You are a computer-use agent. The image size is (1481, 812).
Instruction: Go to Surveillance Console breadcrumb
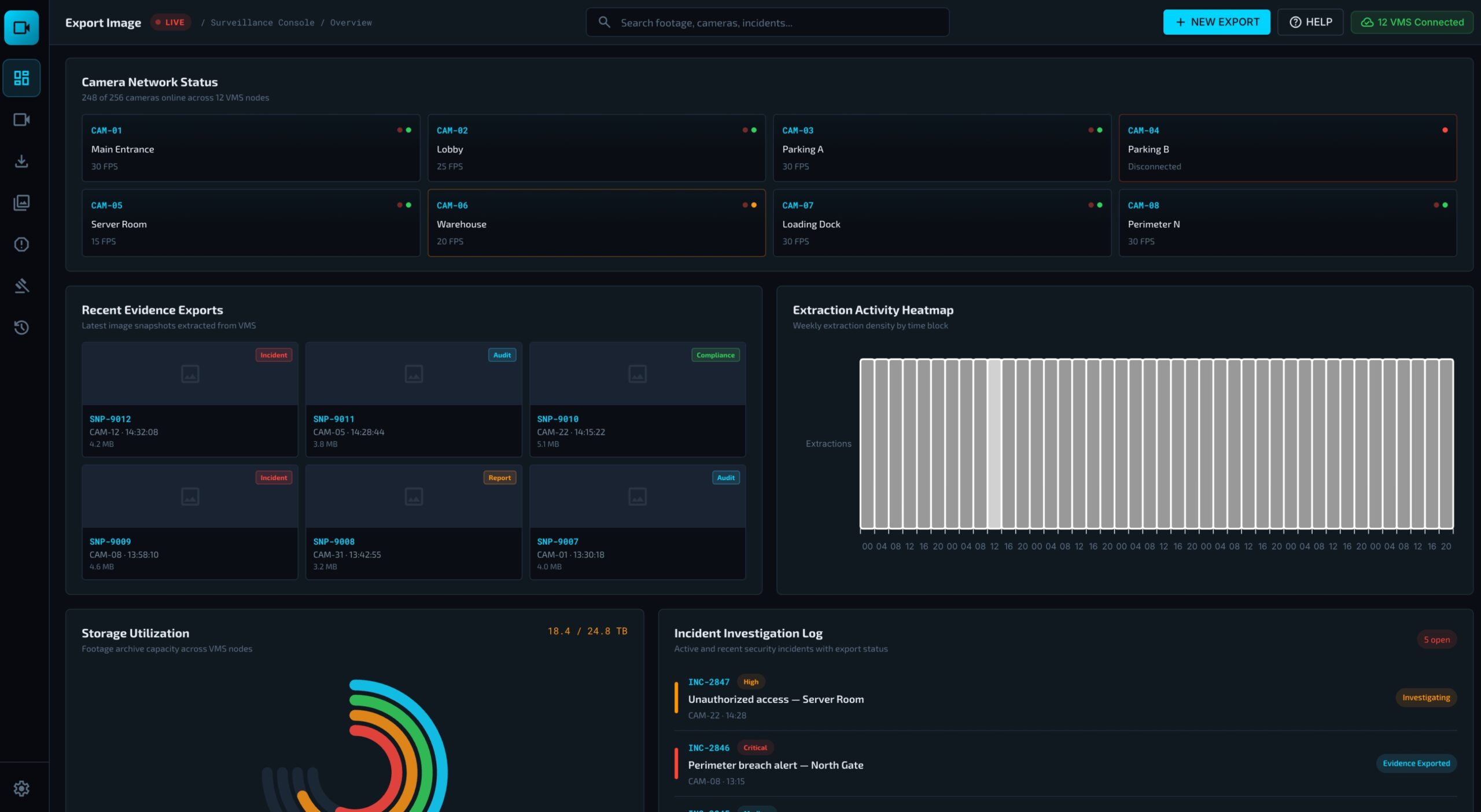[x=263, y=23]
